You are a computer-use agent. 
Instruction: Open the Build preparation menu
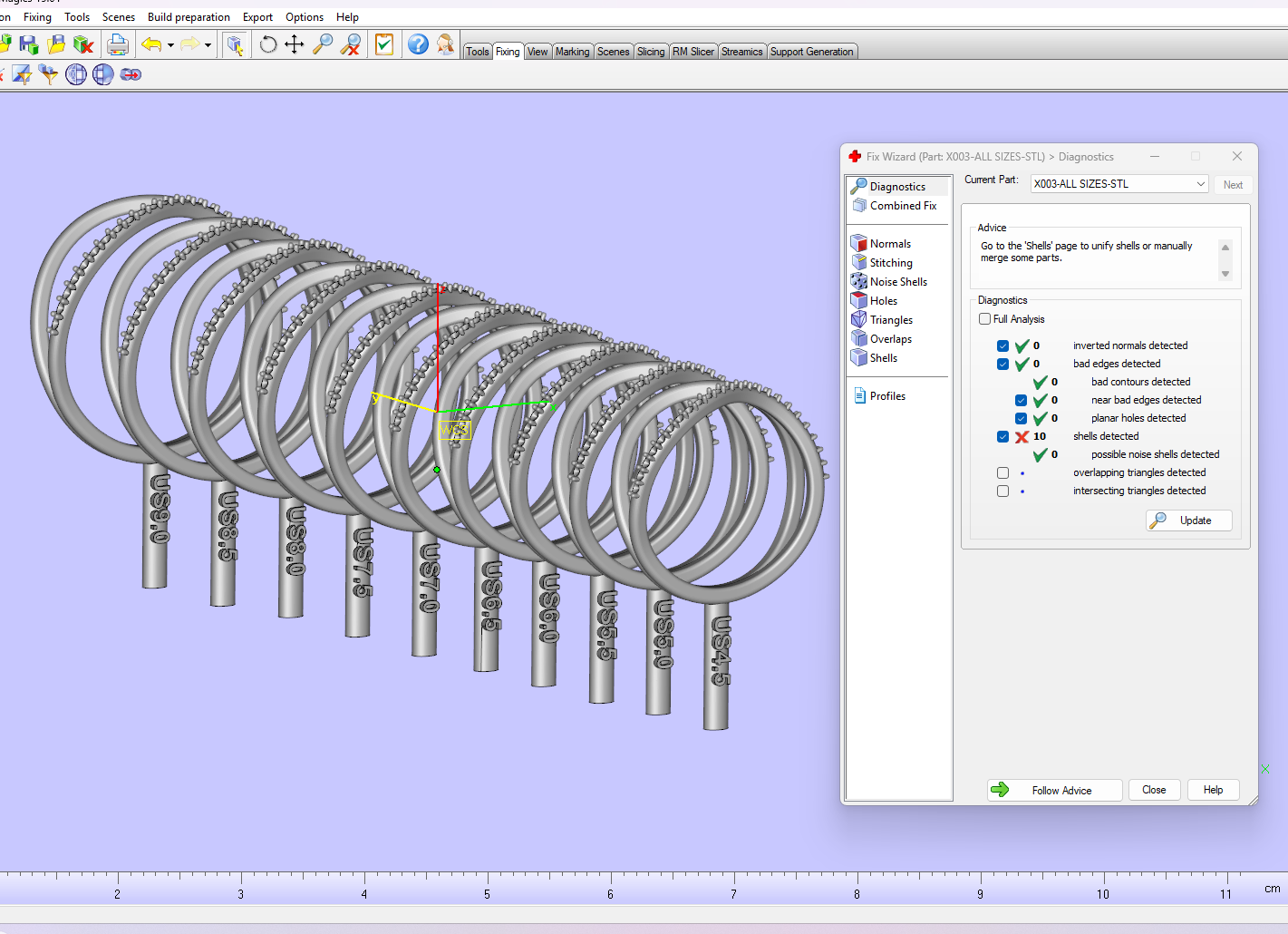pyautogui.click(x=189, y=17)
